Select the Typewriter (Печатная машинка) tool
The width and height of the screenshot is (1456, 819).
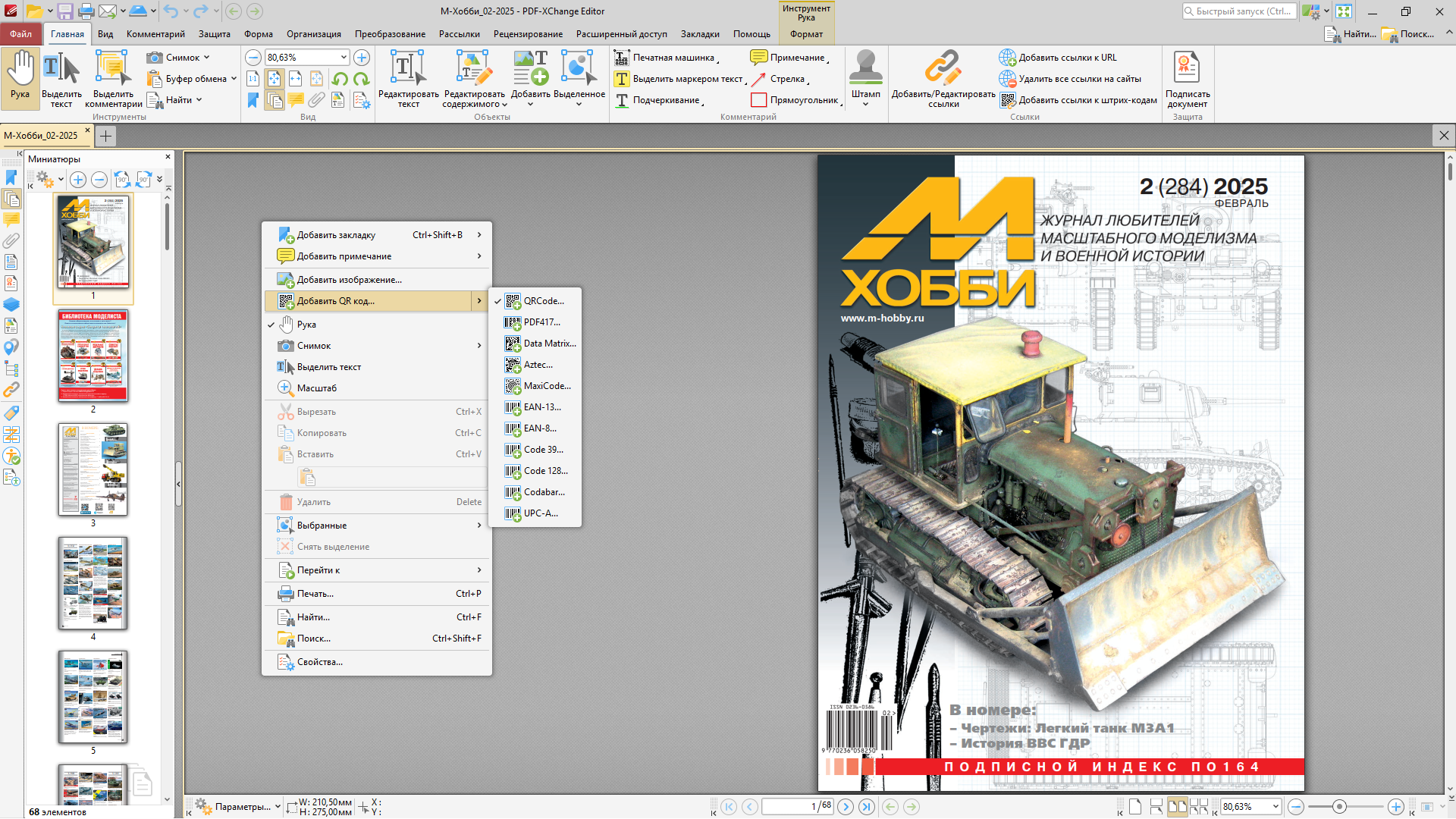[667, 58]
